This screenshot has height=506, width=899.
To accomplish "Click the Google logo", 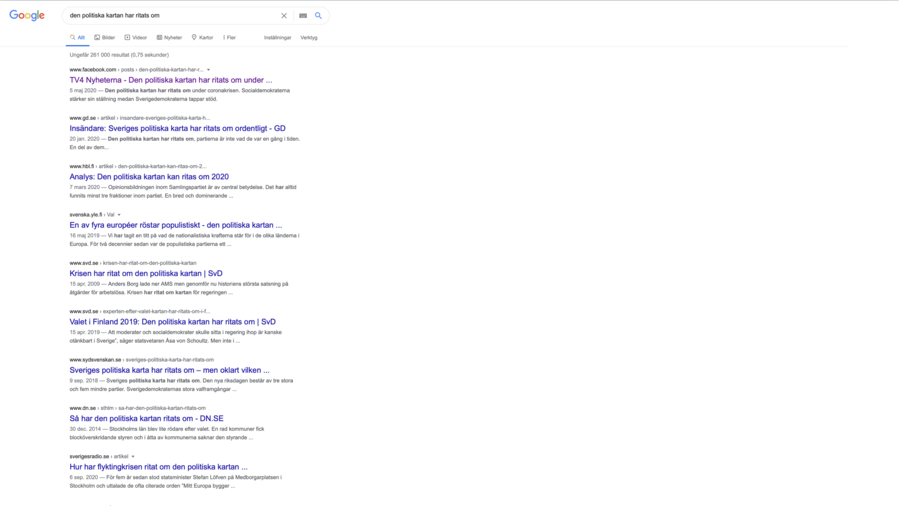I will click(x=27, y=15).
